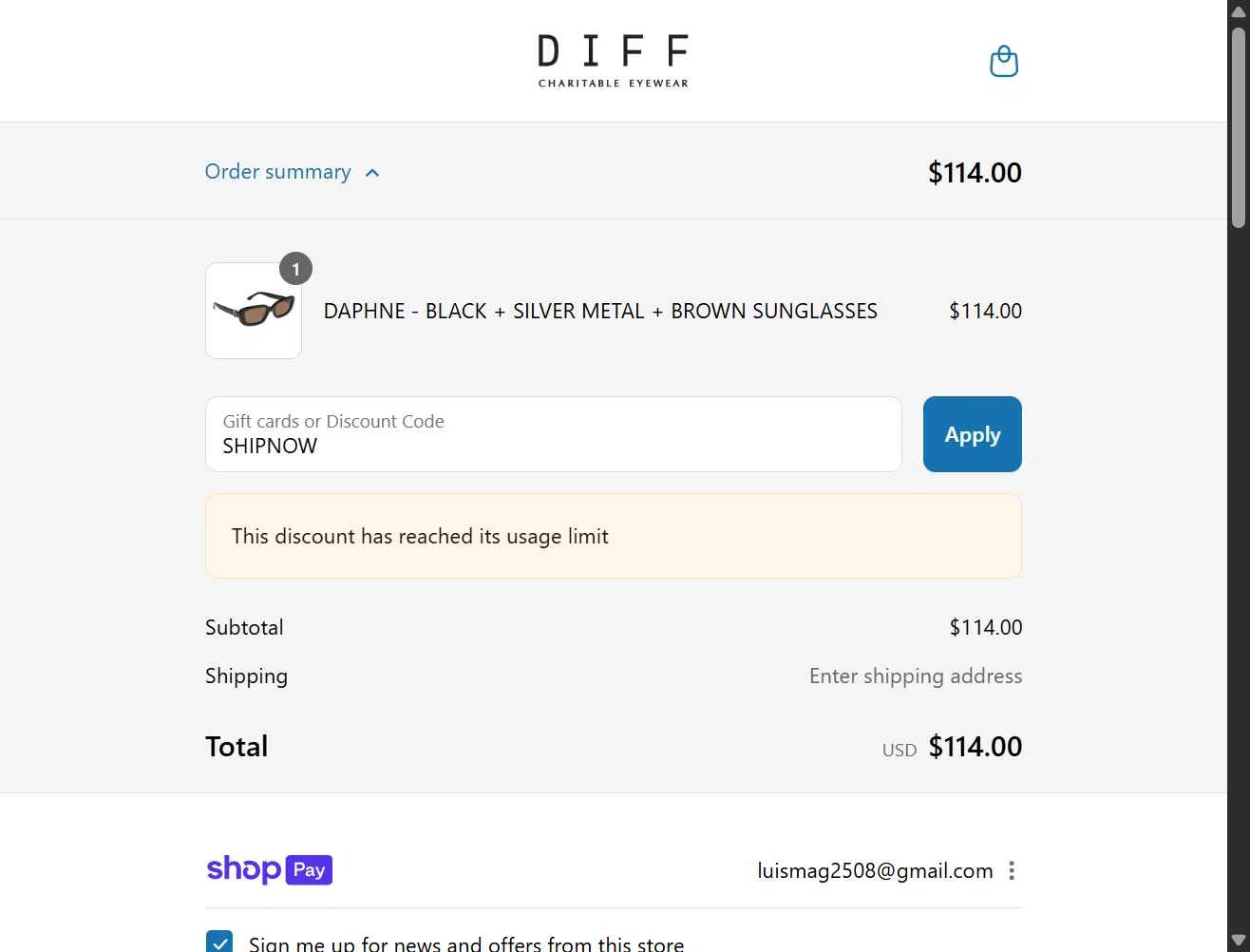Collapse the order summary using the chevron

372,173
